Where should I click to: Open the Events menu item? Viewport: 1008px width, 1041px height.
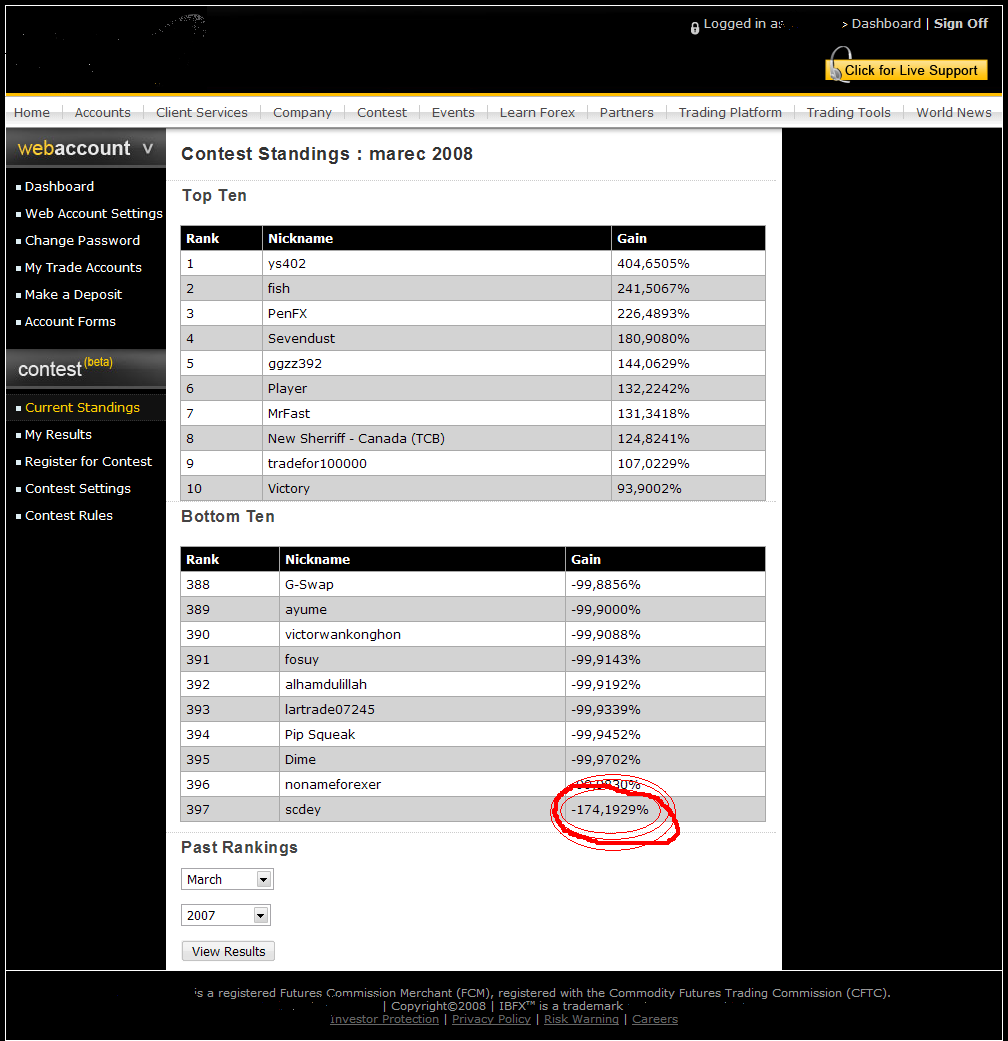point(453,113)
